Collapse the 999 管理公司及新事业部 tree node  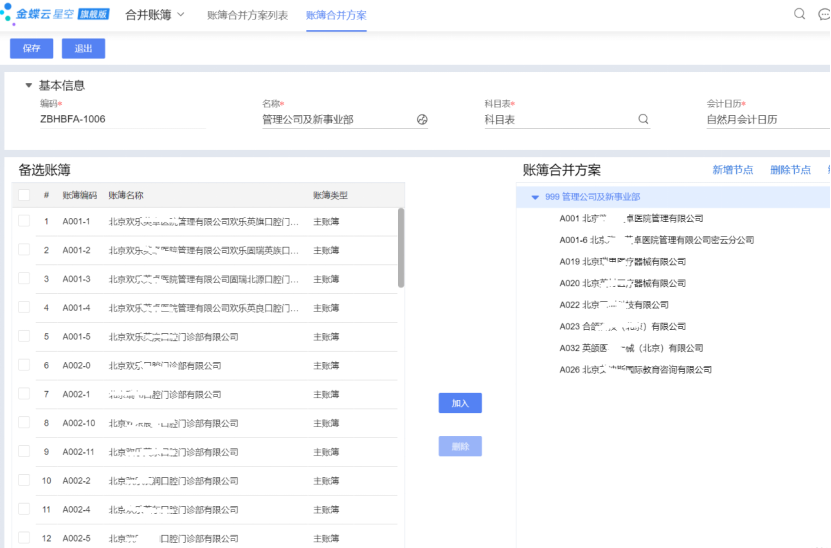point(535,197)
